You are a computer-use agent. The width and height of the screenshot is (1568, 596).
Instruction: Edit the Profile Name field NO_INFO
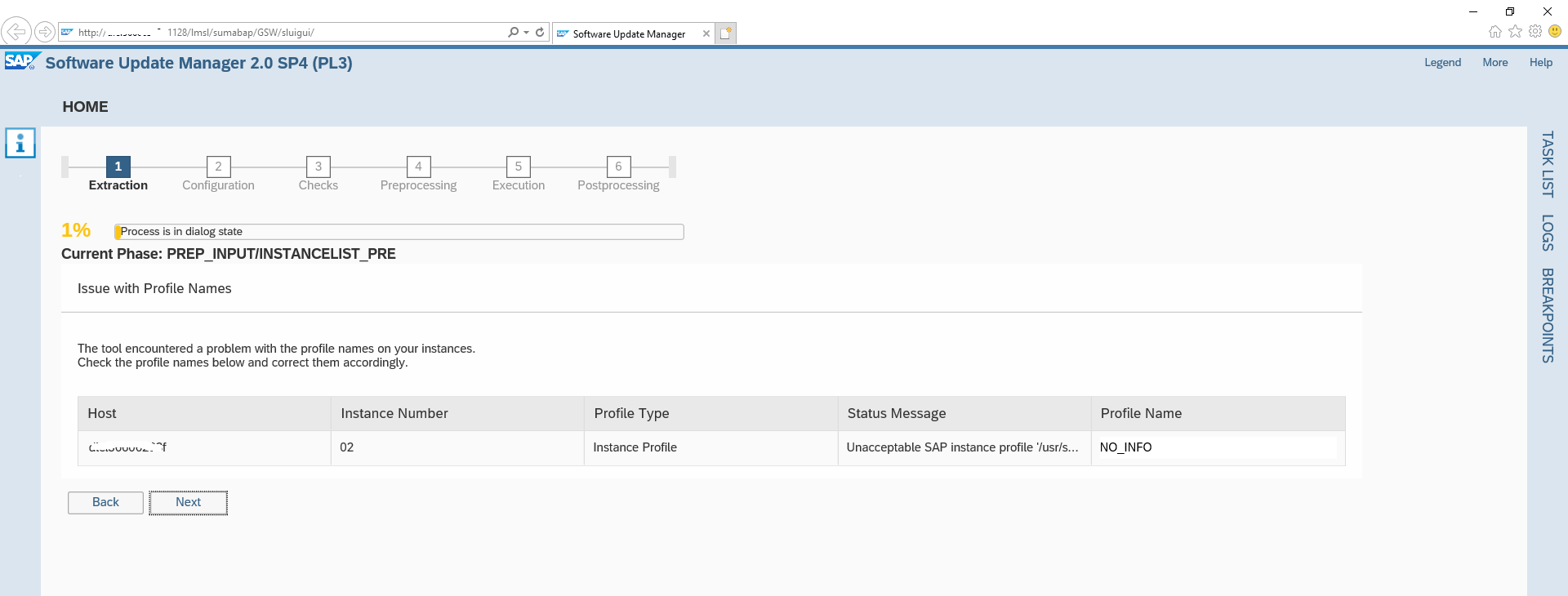point(1217,447)
